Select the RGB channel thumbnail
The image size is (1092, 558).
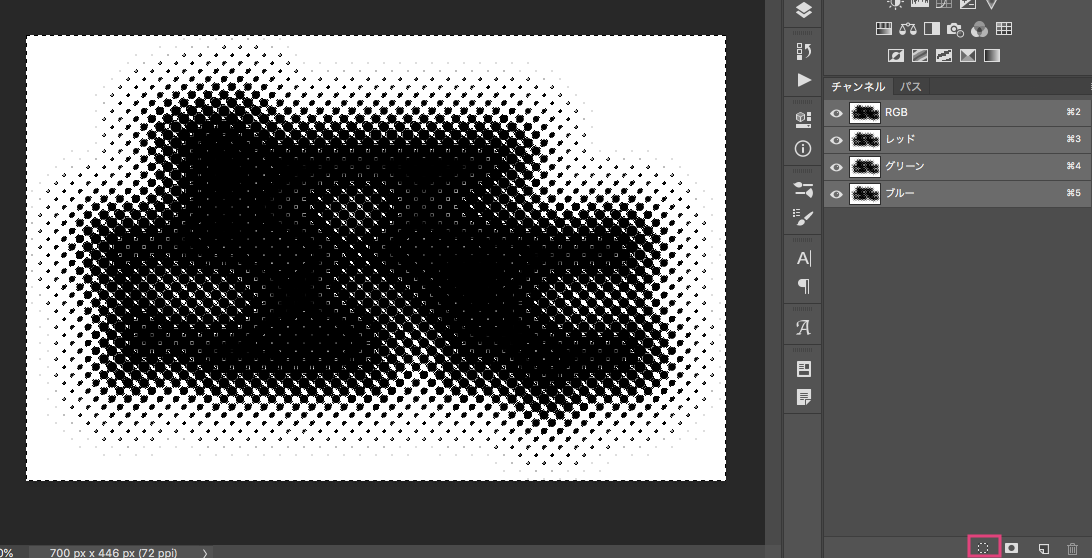coord(865,113)
